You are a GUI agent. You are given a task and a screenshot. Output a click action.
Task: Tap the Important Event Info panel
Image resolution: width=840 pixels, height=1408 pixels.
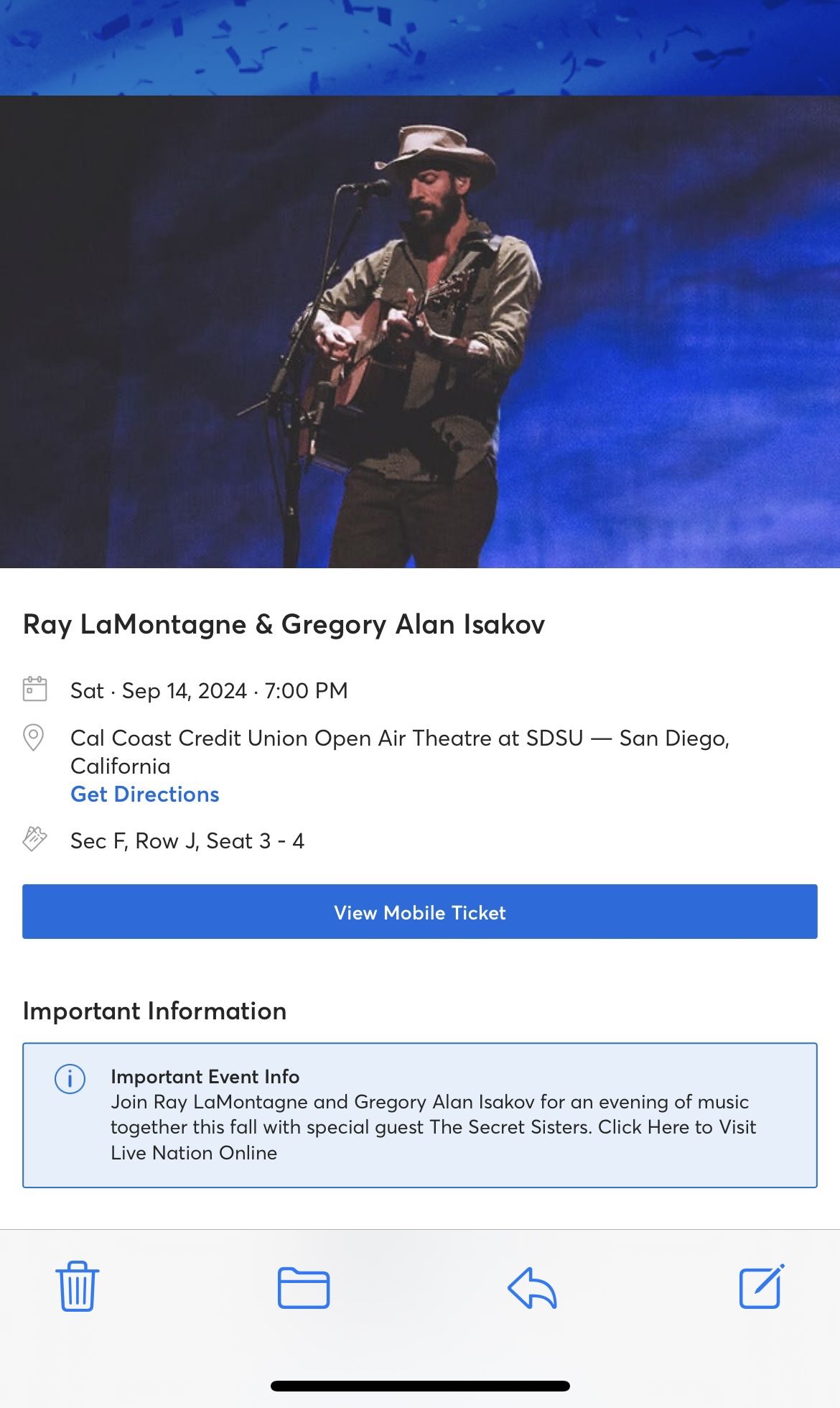click(420, 1116)
